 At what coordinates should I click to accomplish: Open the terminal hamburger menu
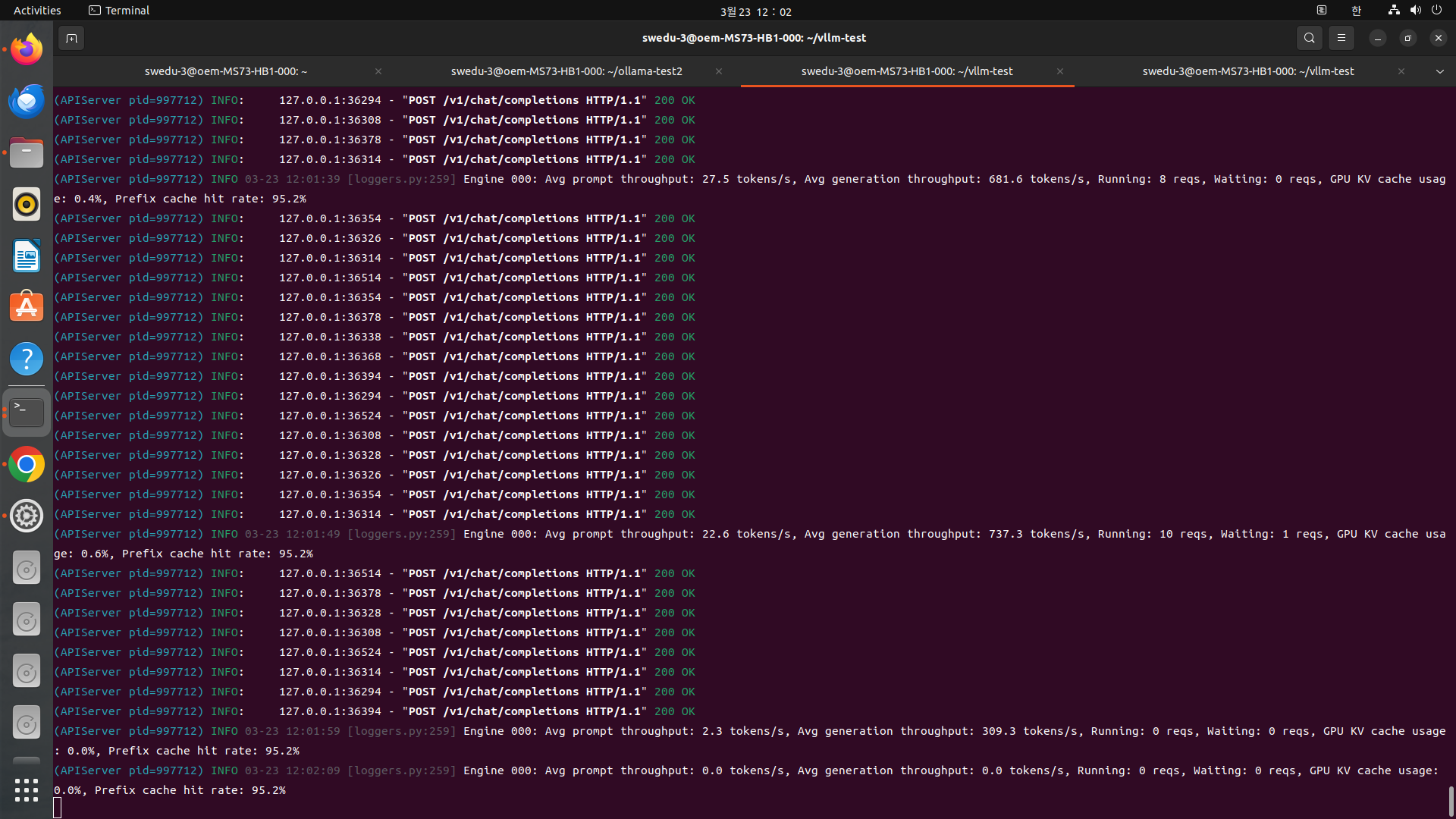coord(1341,38)
